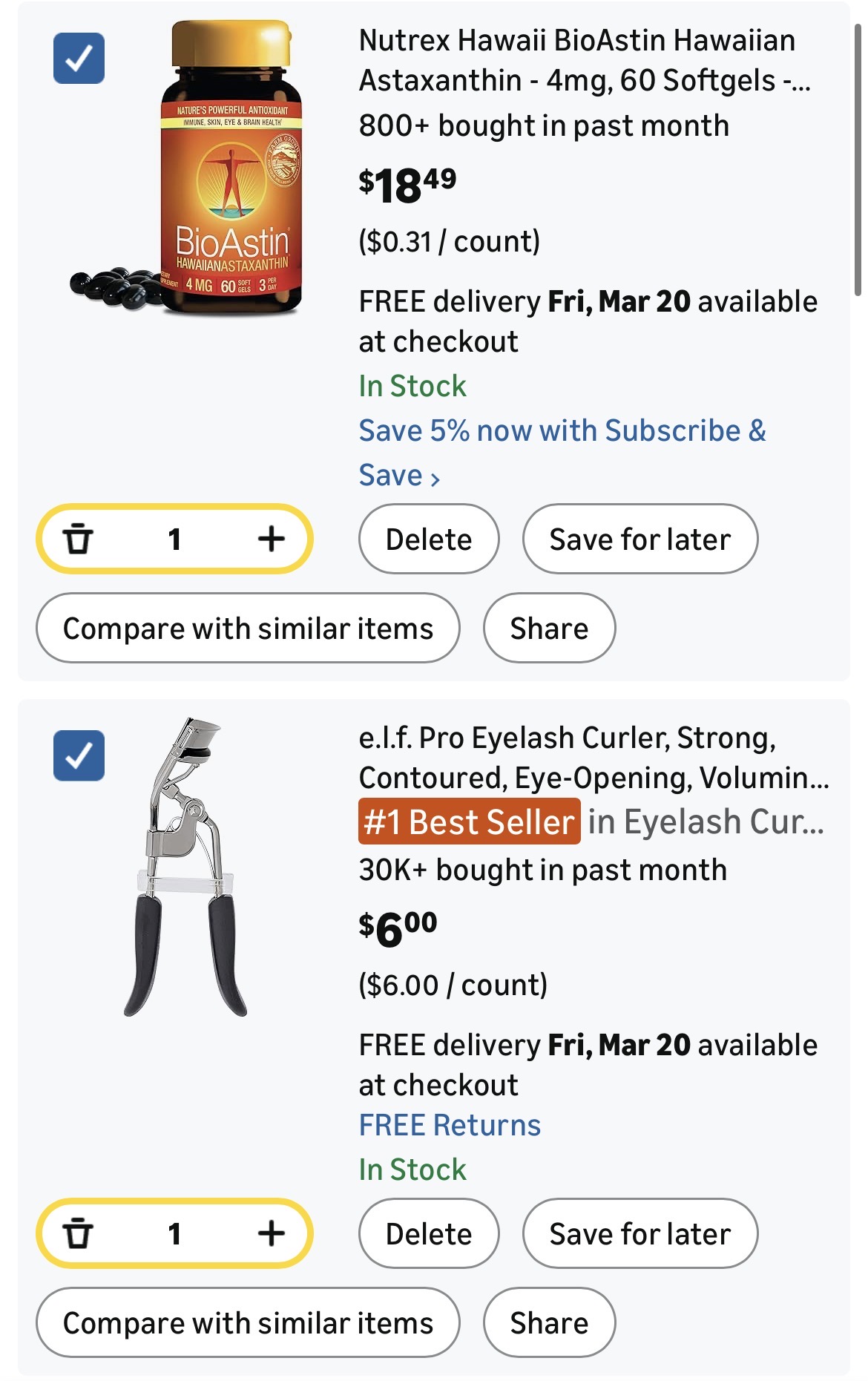Increase BioAstin quantity with plus icon
The width and height of the screenshot is (868, 1381).
click(x=272, y=539)
